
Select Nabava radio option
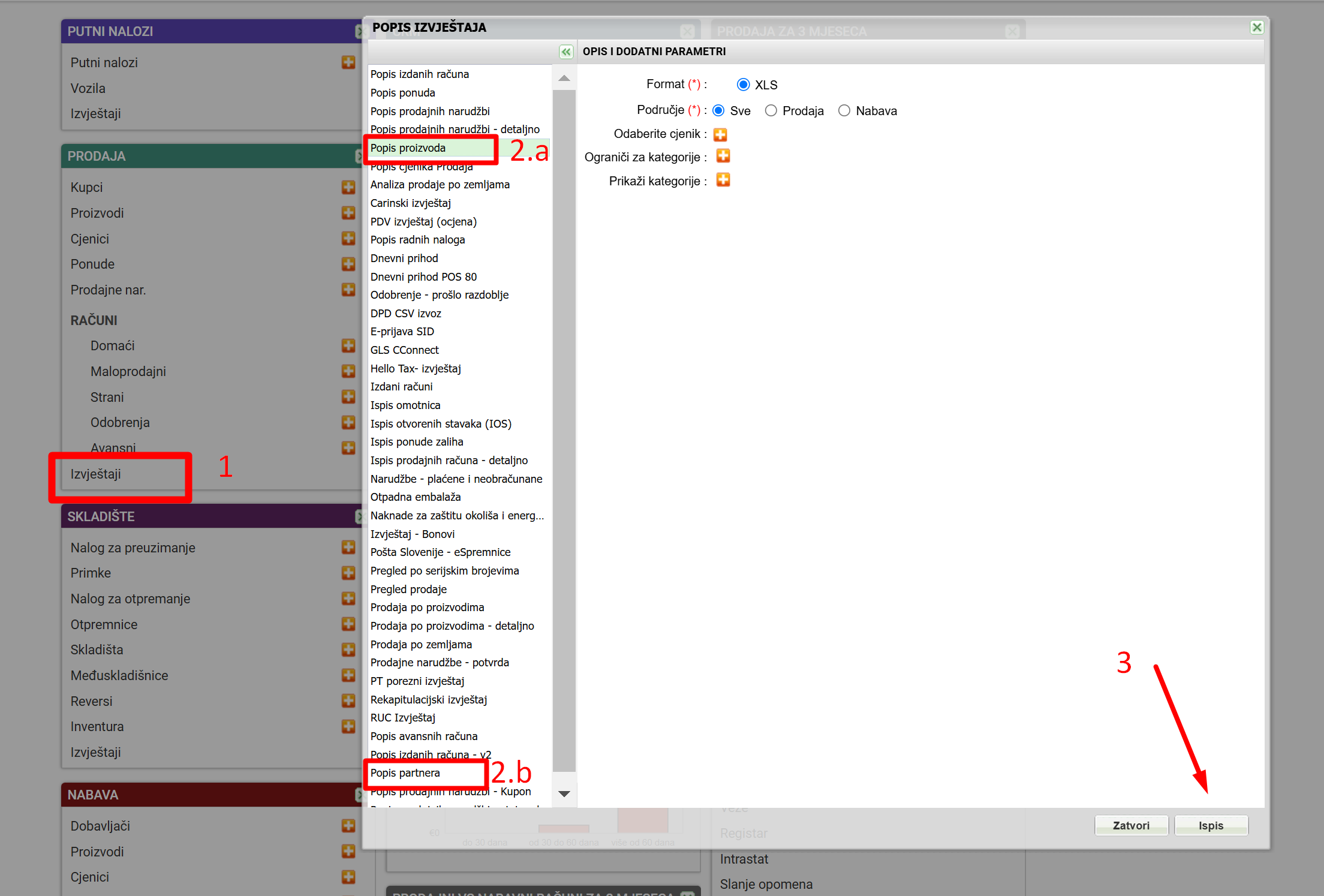[x=844, y=111]
